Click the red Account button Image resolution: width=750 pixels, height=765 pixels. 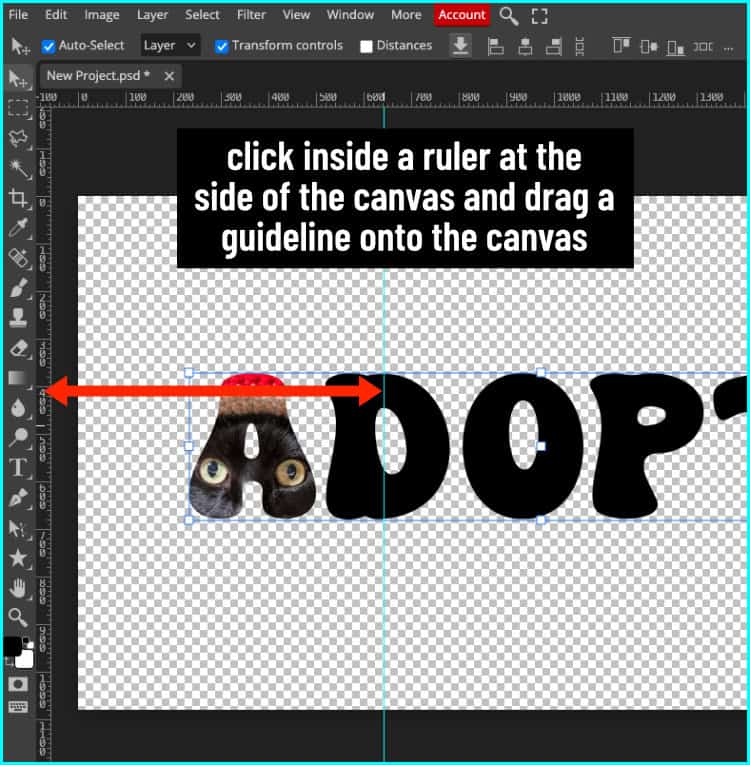(462, 15)
